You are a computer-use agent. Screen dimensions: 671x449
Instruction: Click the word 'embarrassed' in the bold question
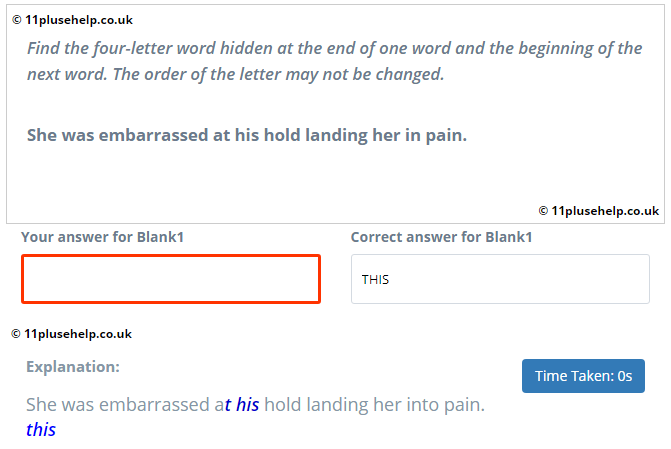[x=154, y=135]
